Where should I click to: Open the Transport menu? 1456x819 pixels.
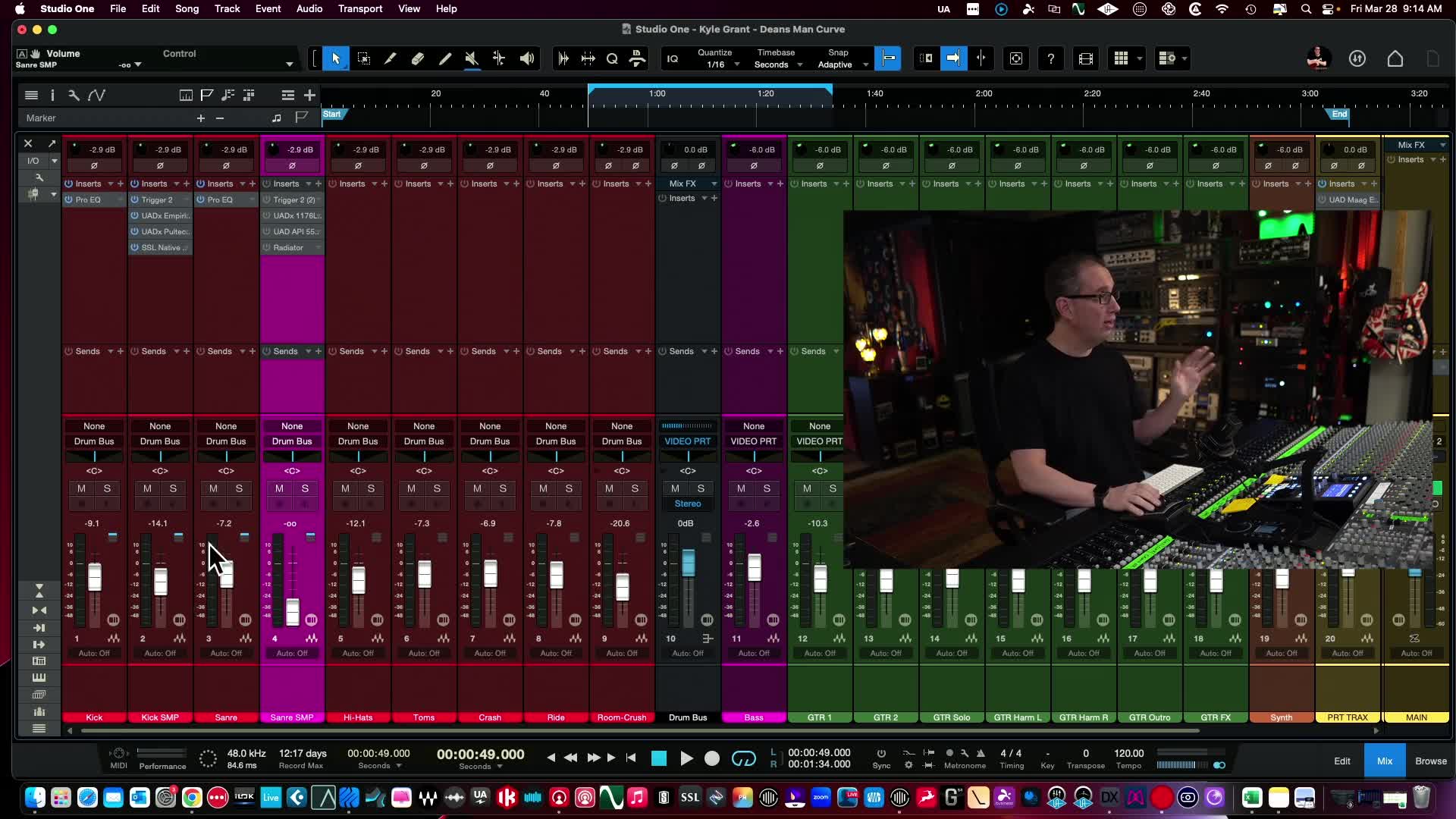click(360, 8)
